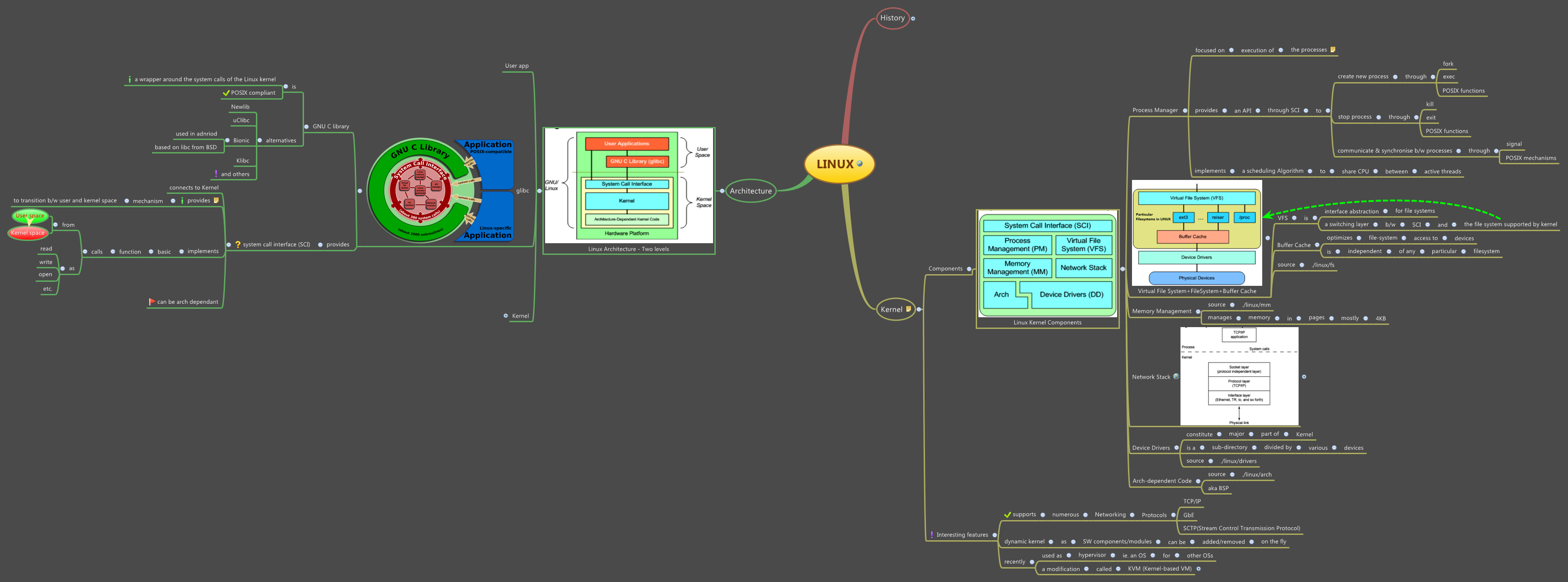This screenshot has width=1568, height=582.
Task: Click the globe icon on the LINUX central topic
Action: click(x=860, y=164)
